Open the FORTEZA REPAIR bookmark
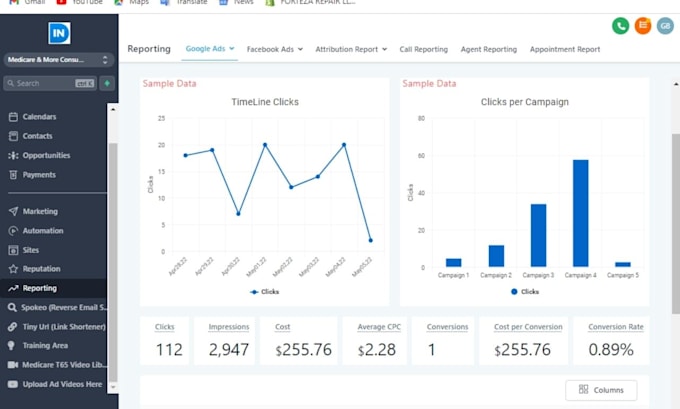This screenshot has height=409, width=680. click(311, 3)
